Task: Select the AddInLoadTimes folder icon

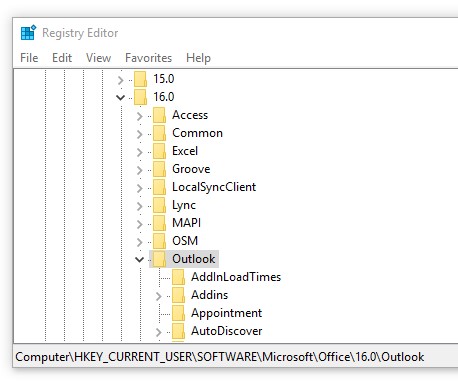Action: [x=179, y=277]
